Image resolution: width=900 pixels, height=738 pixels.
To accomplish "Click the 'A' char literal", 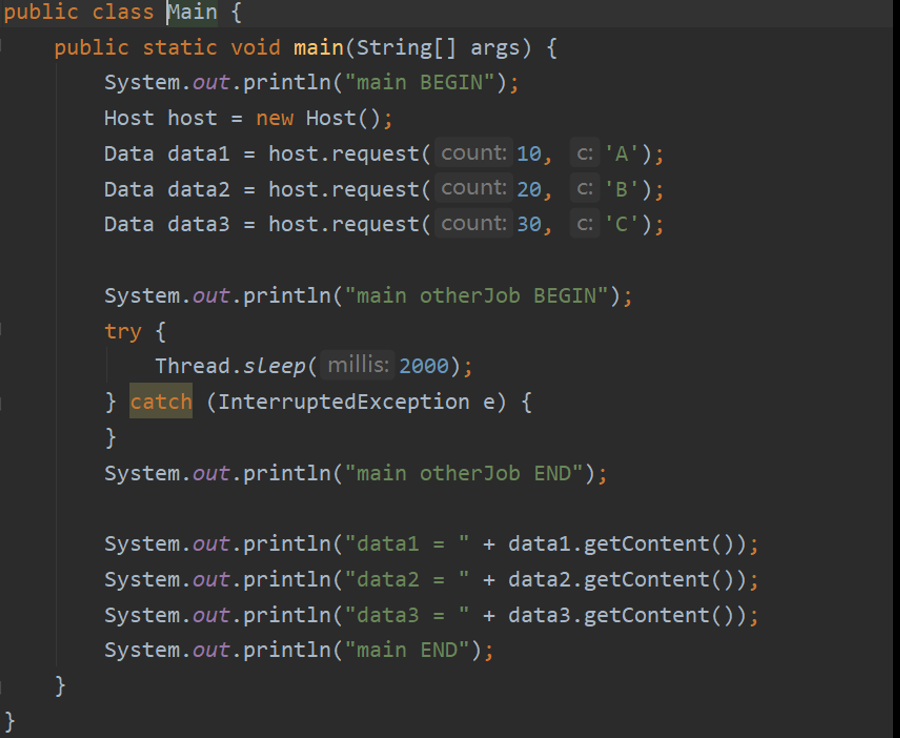I will coord(622,154).
